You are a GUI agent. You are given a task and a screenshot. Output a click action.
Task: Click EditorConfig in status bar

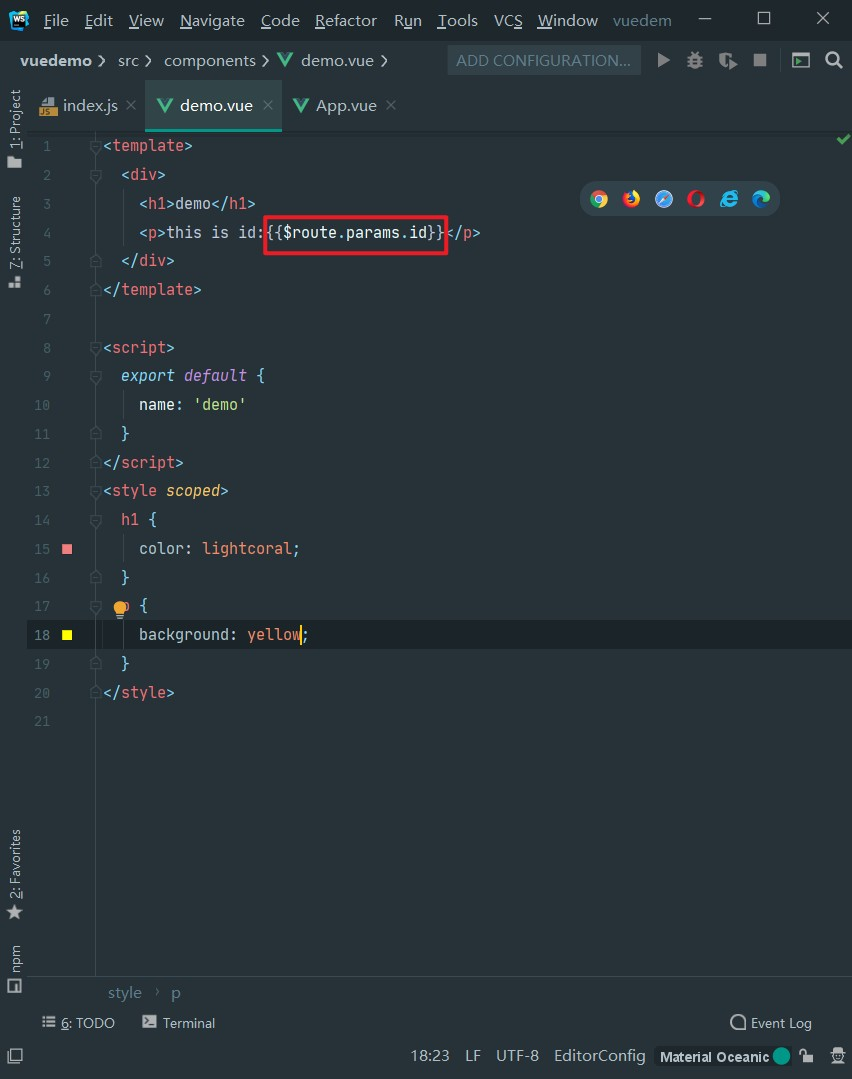[599, 1056]
